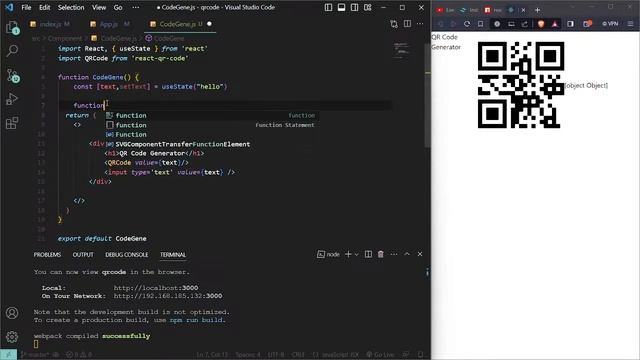Open notifications bell in status bar
The width and height of the screenshot is (640, 360).
tap(421, 355)
